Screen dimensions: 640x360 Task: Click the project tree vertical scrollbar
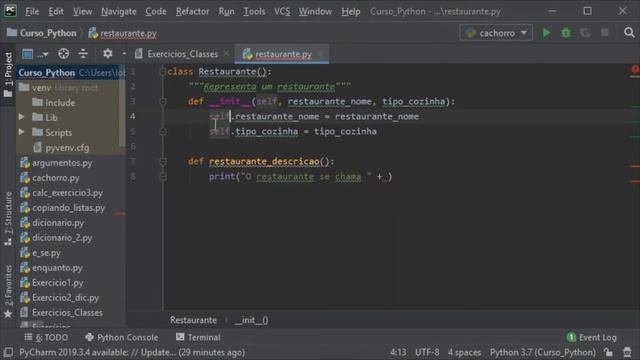(x=122, y=106)
